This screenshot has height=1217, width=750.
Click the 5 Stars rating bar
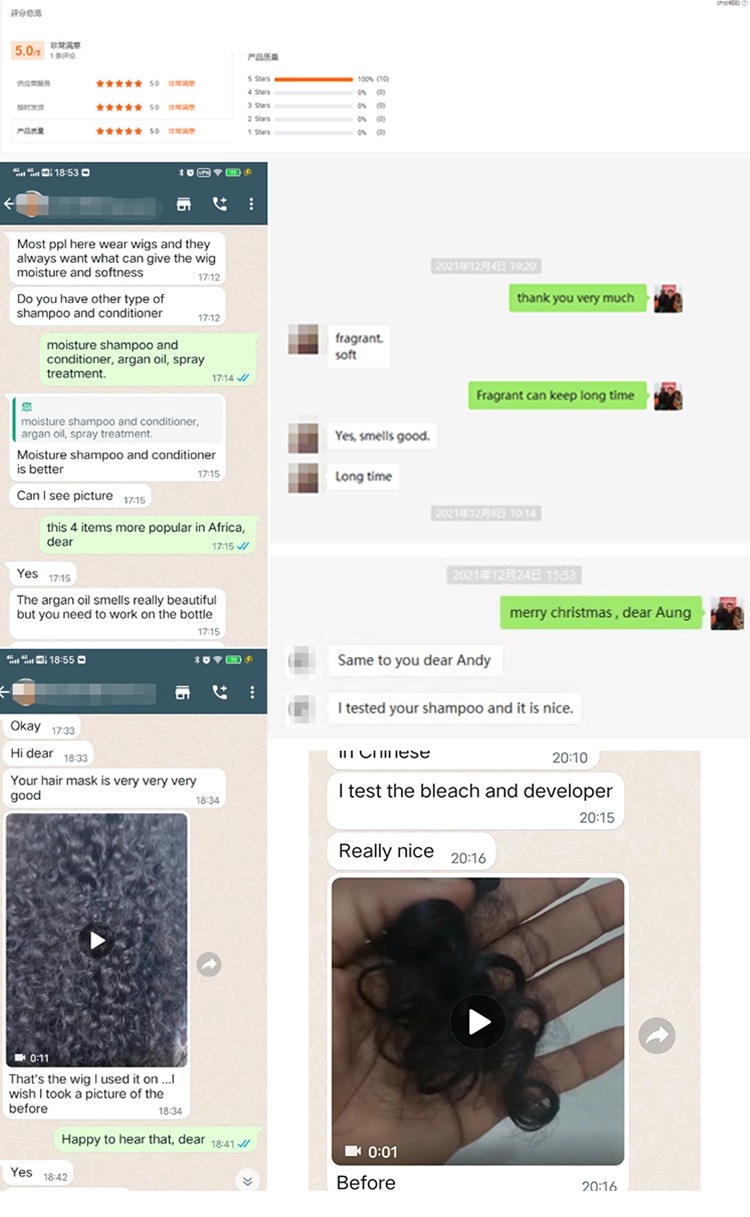(x=313, y=79)
